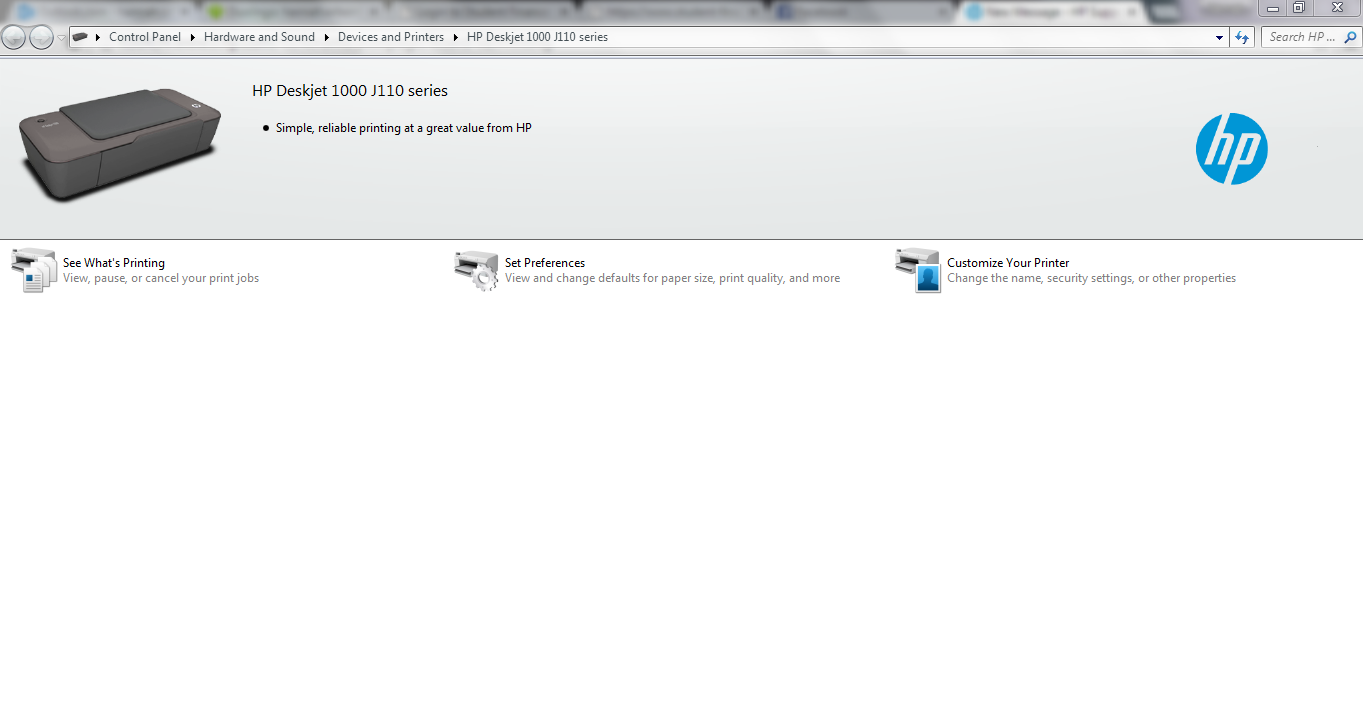The image size is (1363, 726).
Task: Go back with the Back arrow button
Action: pyautogui.click(x=14, y=37)
